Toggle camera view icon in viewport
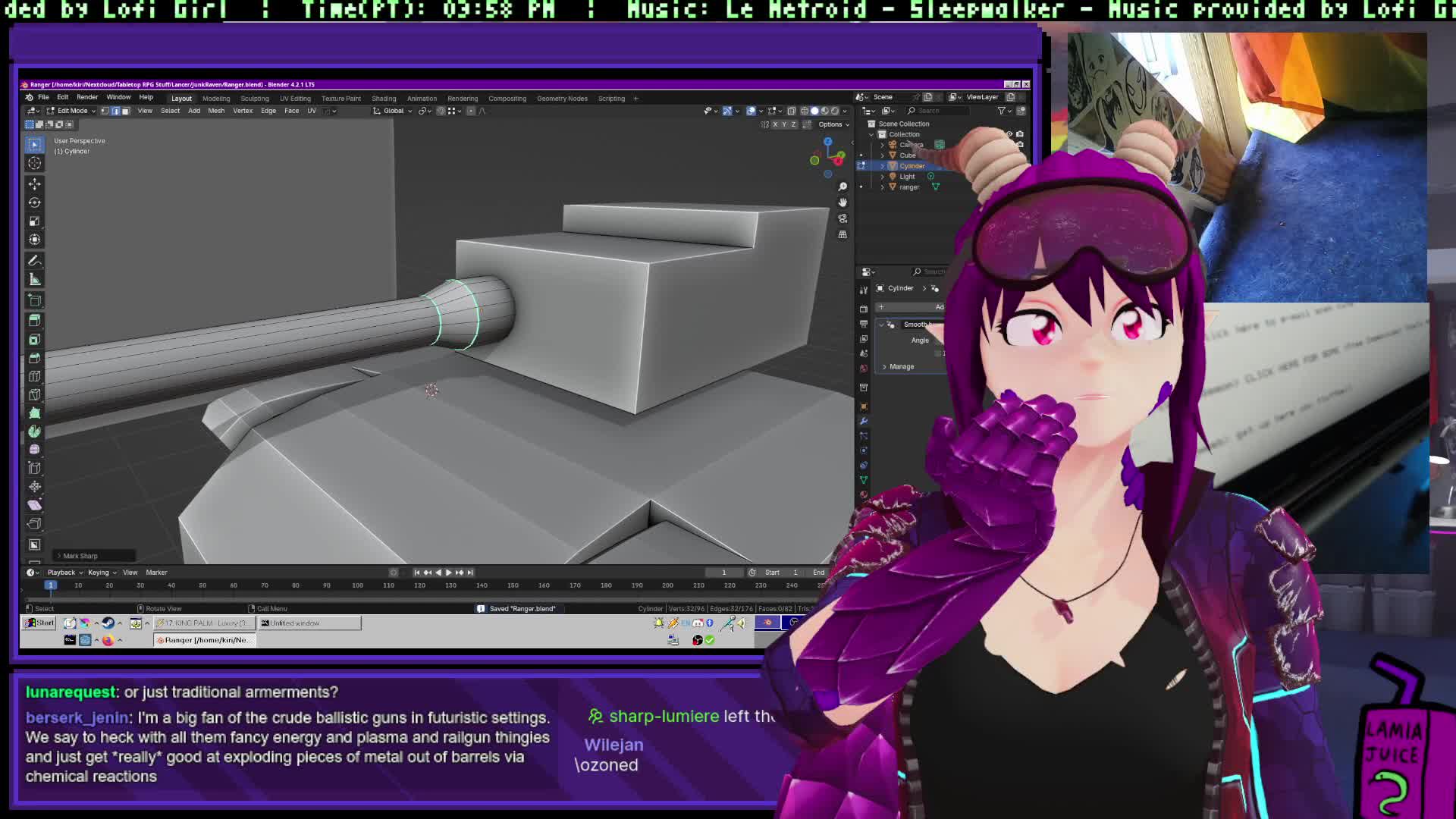The image size is (1456, 819). (x=843, y=218)
